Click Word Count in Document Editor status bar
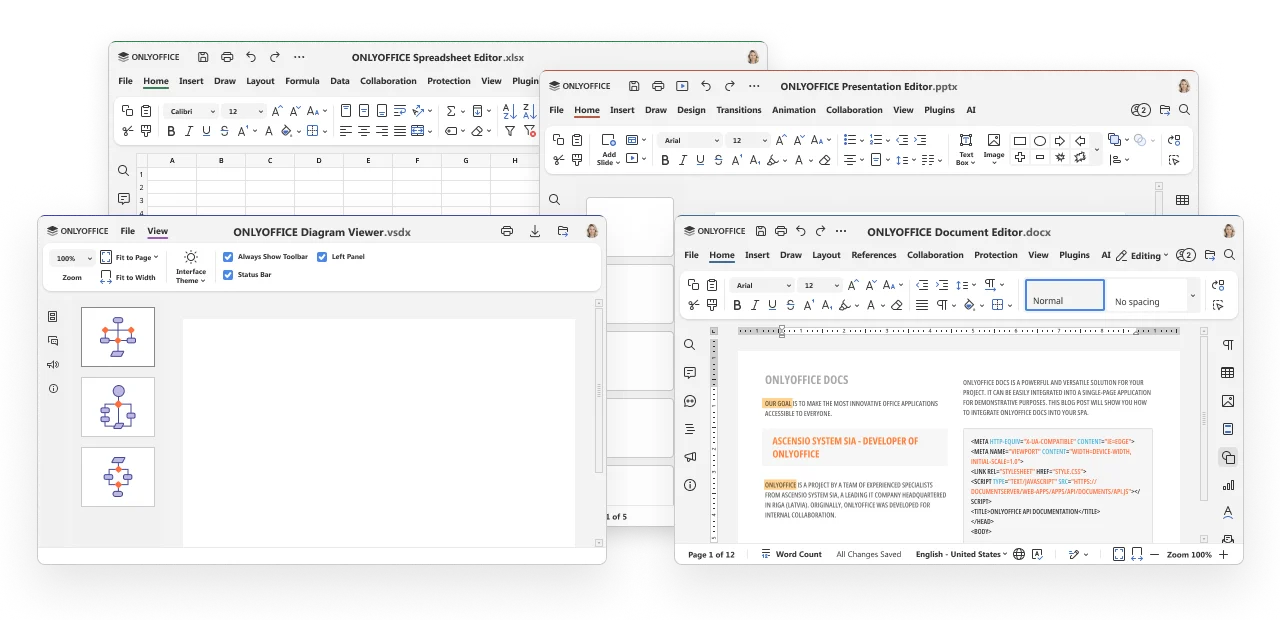Screen dimensions: 1280x620 tap(791, 554)
